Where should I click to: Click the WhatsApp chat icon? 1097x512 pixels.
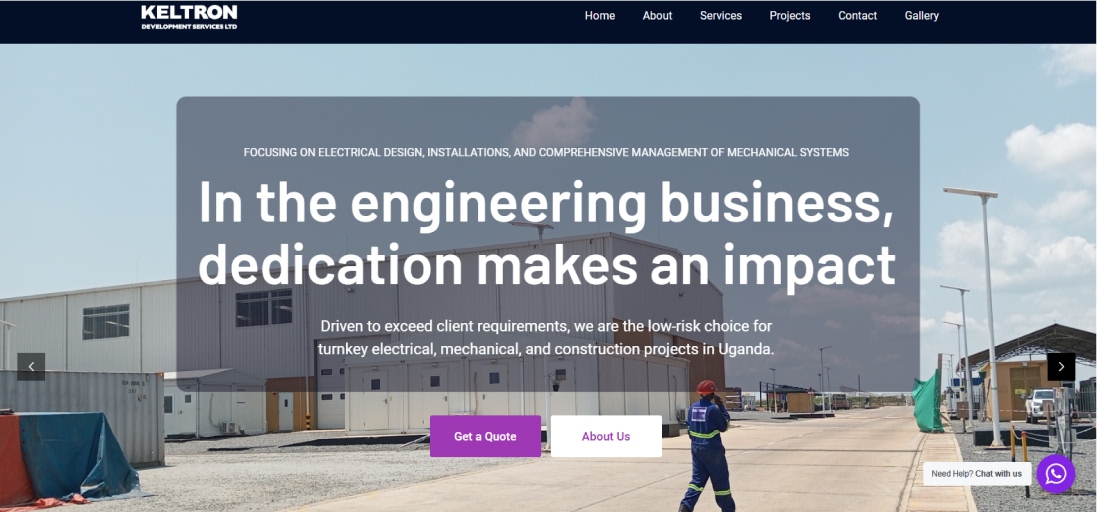(x=1055, y=474)
